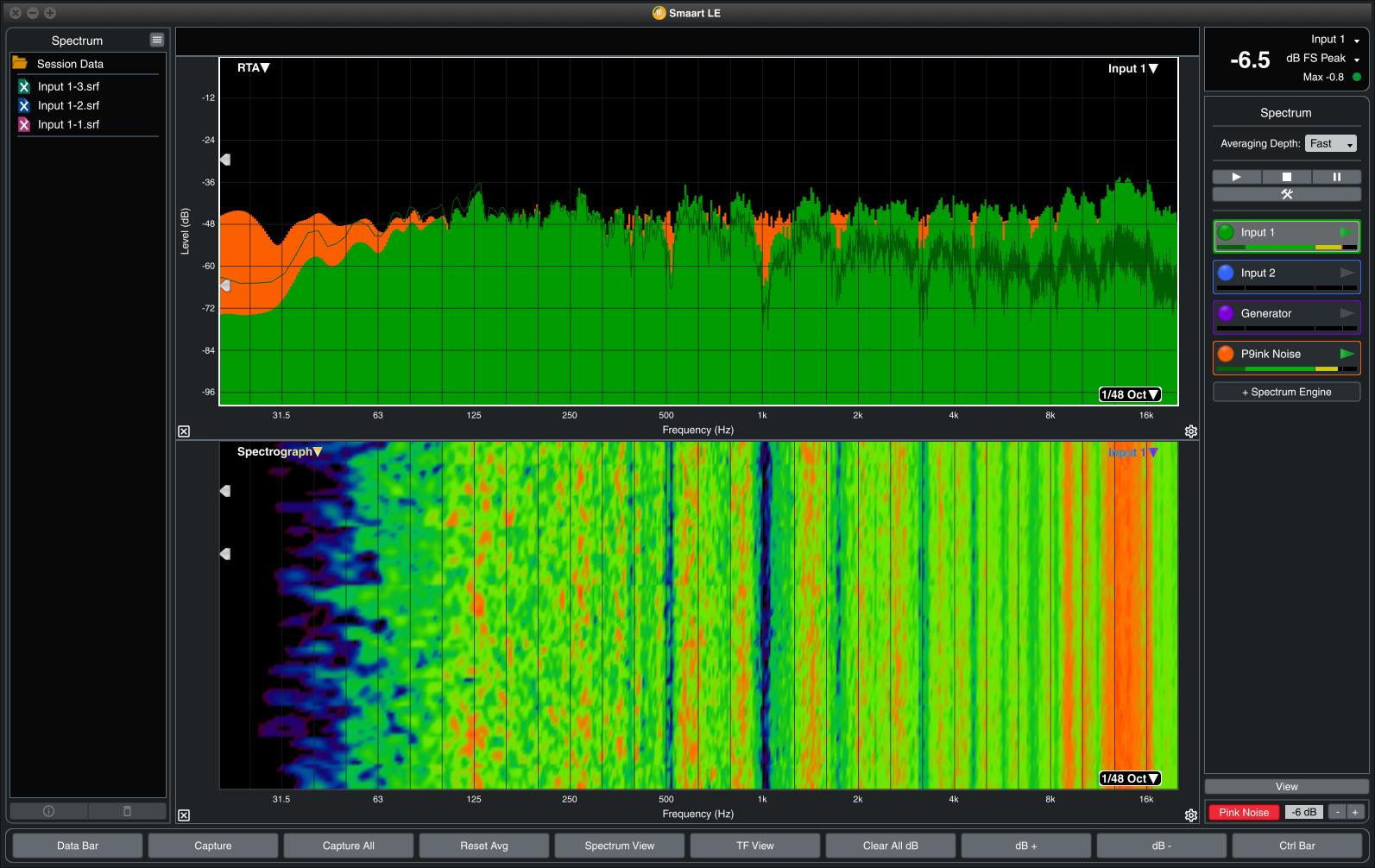
Task: Close the spectrograph plot pane
Action: (x=184, y=815)
